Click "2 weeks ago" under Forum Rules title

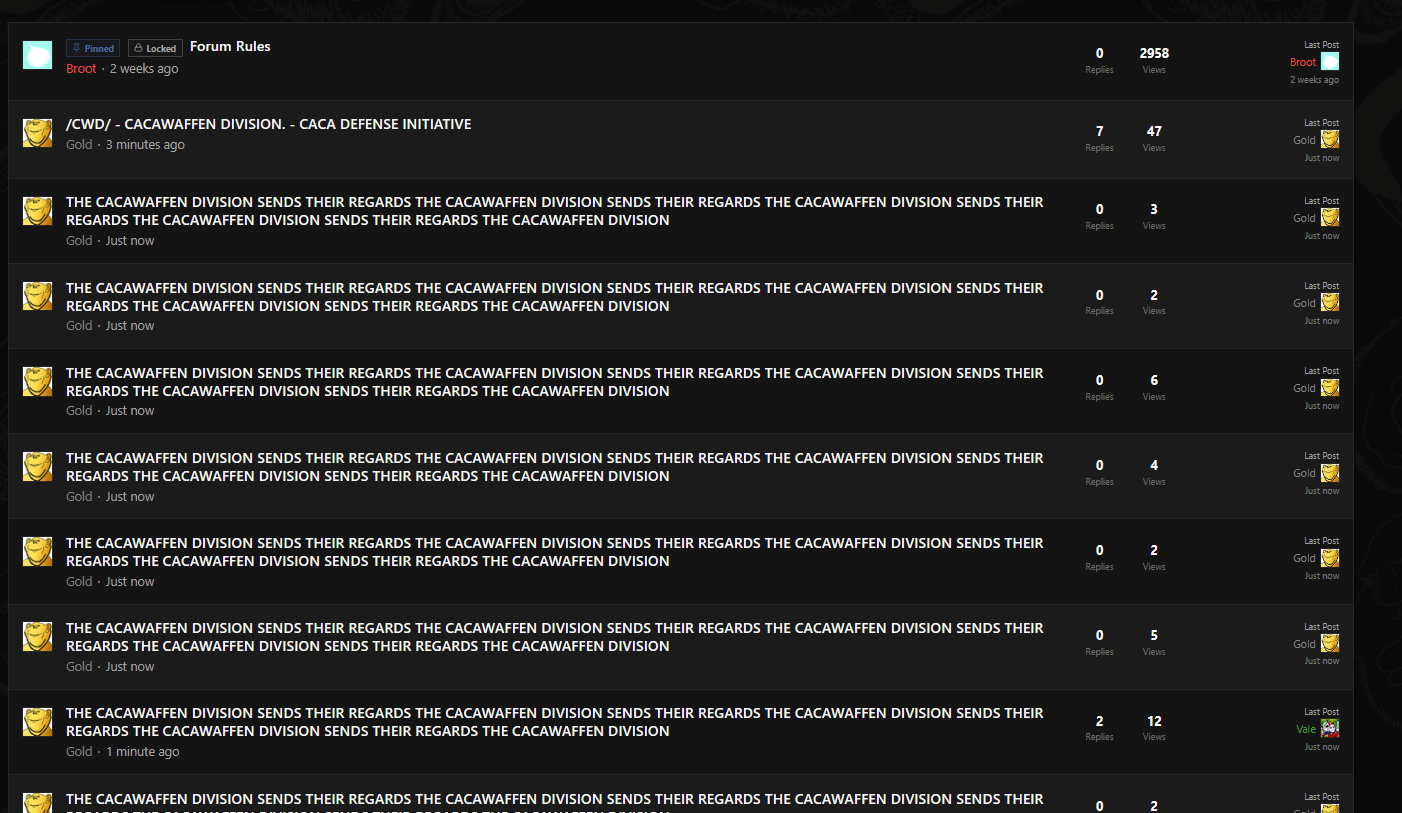(x=144, y=69)
